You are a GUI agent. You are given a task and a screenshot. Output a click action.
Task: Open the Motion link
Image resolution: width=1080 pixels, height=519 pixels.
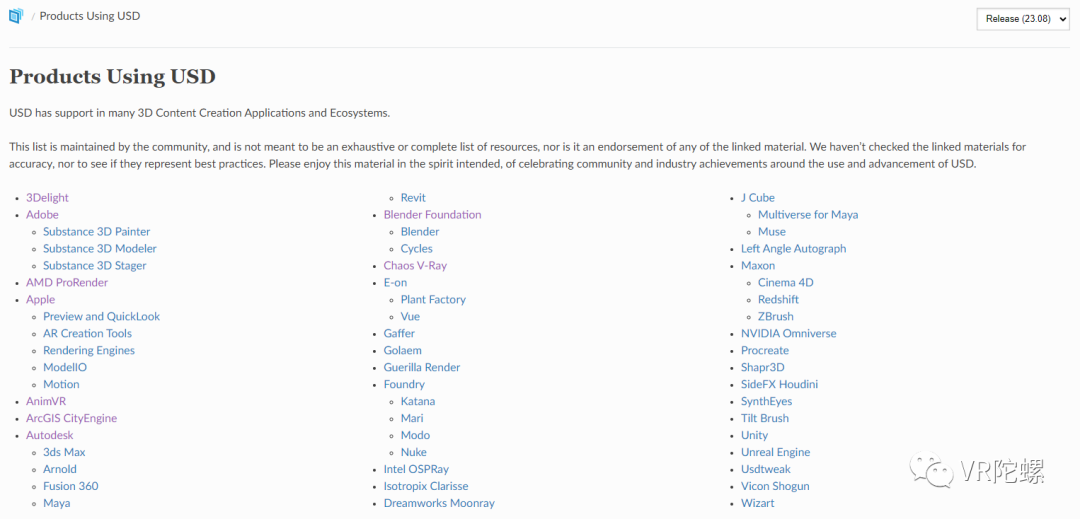[x=61, y=384]
